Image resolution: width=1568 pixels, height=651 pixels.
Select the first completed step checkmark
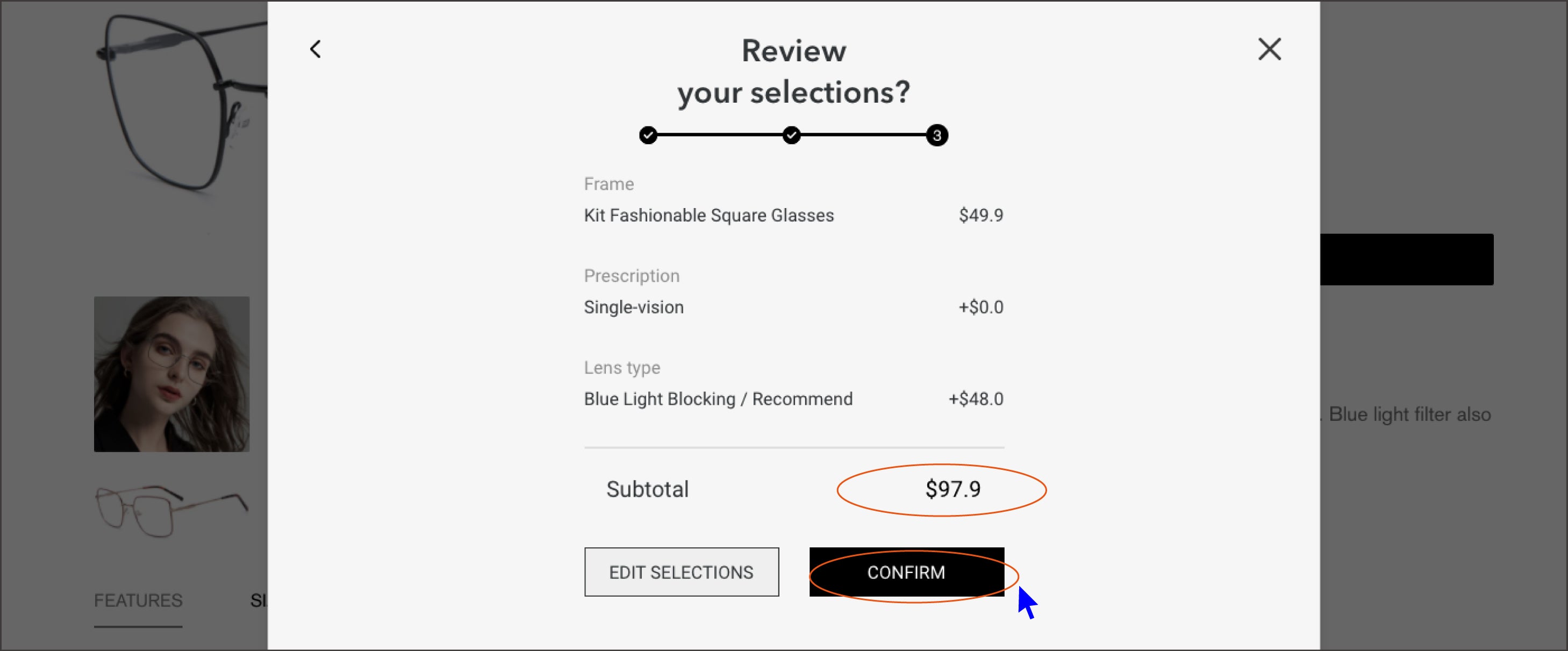pos(648,134)
